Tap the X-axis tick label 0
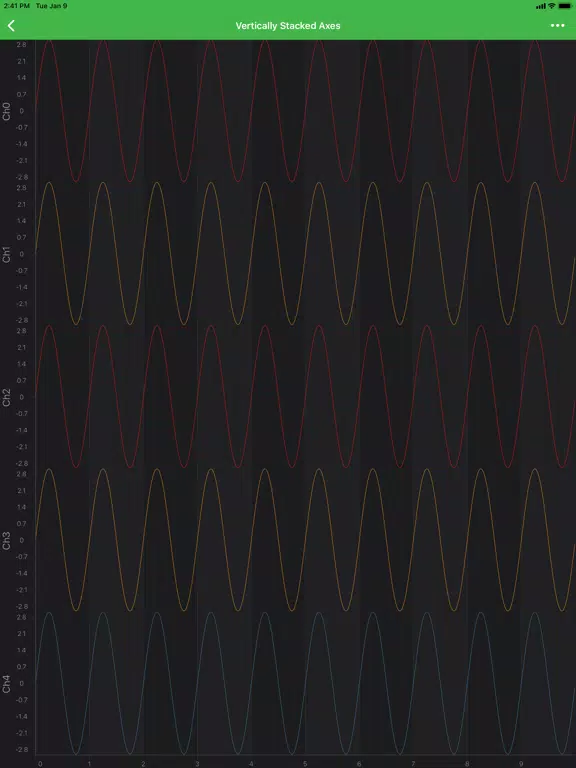The height and width of the screenshot is (768, 576). 40,764
